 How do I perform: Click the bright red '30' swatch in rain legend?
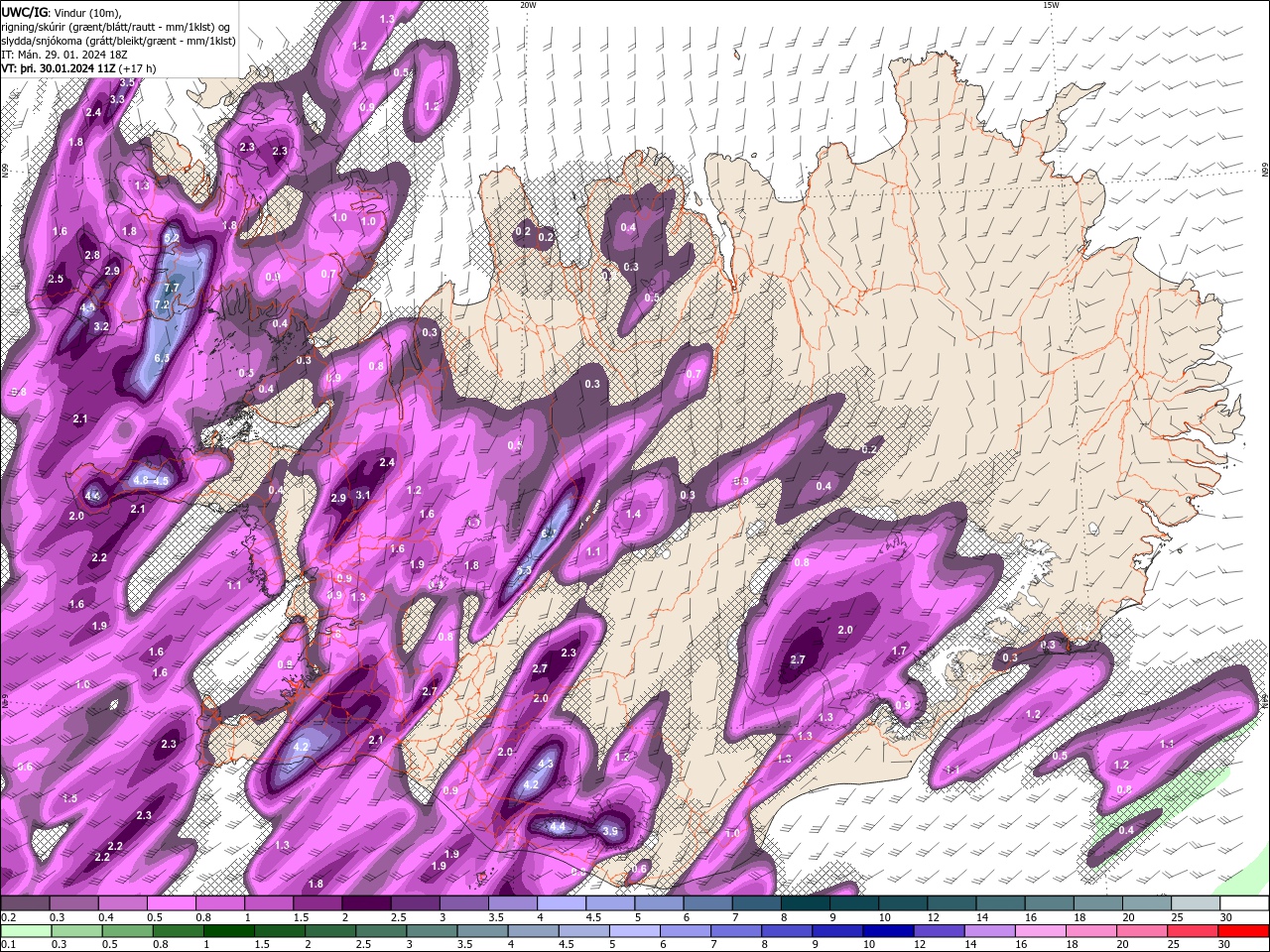tap(1243, 931)
